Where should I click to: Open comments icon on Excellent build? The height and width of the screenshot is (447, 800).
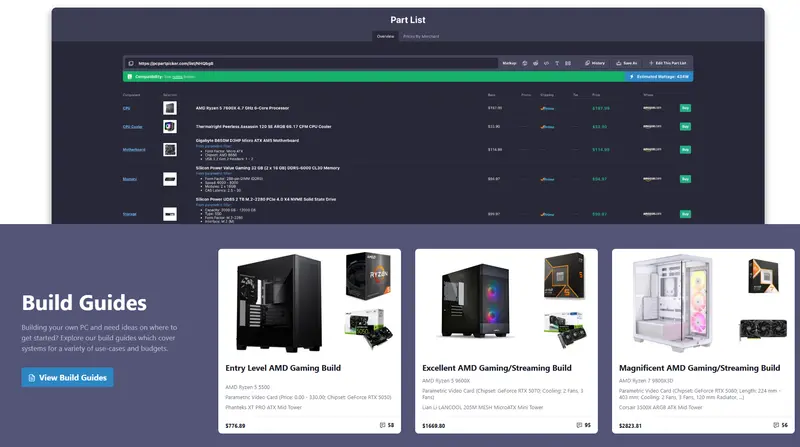[x=579, y=425]
